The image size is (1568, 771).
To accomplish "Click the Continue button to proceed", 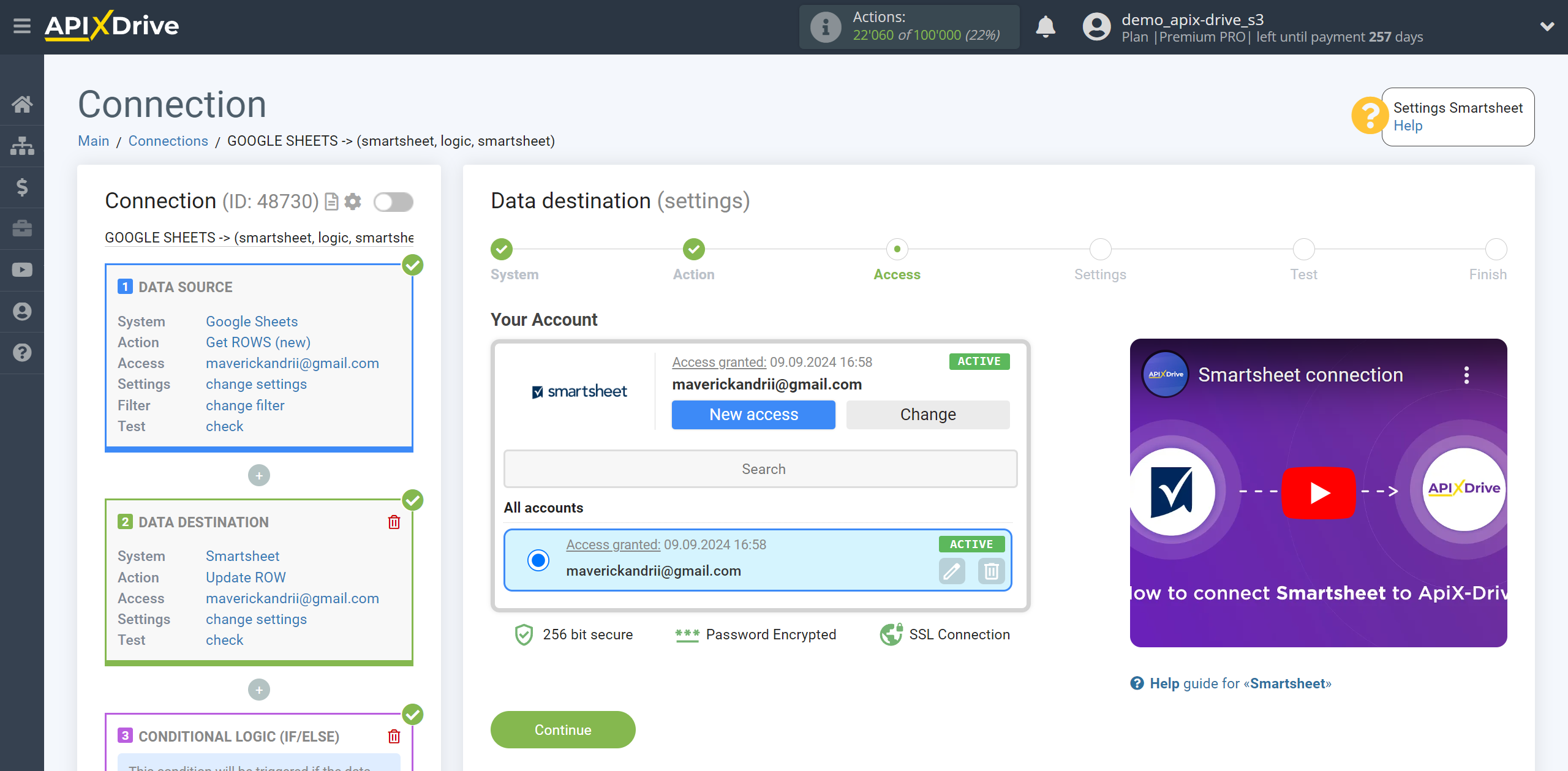I will [x=564, y=730].
